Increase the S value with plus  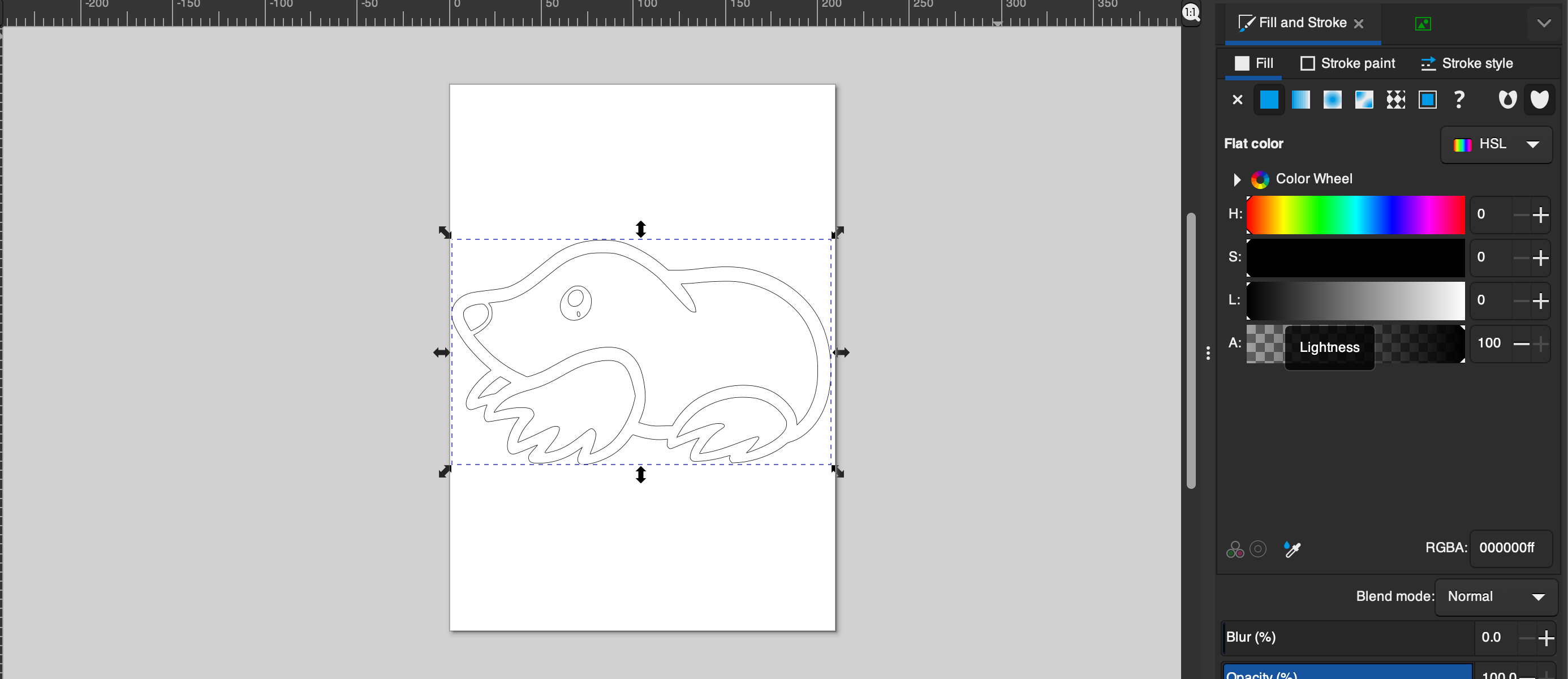(1541, 257)
